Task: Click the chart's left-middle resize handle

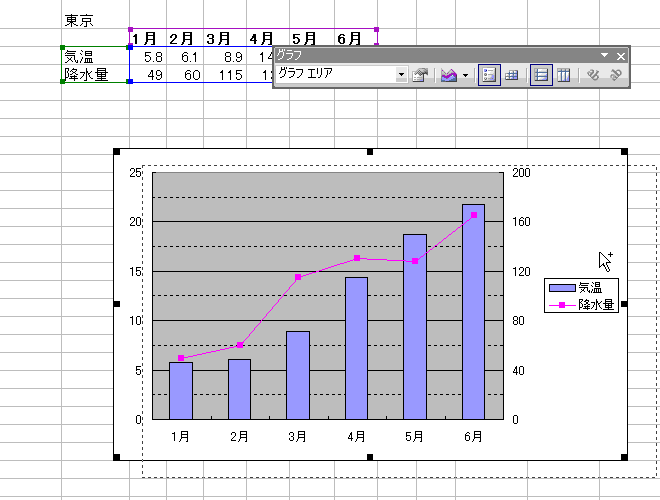Action: (x=117, y=304)
